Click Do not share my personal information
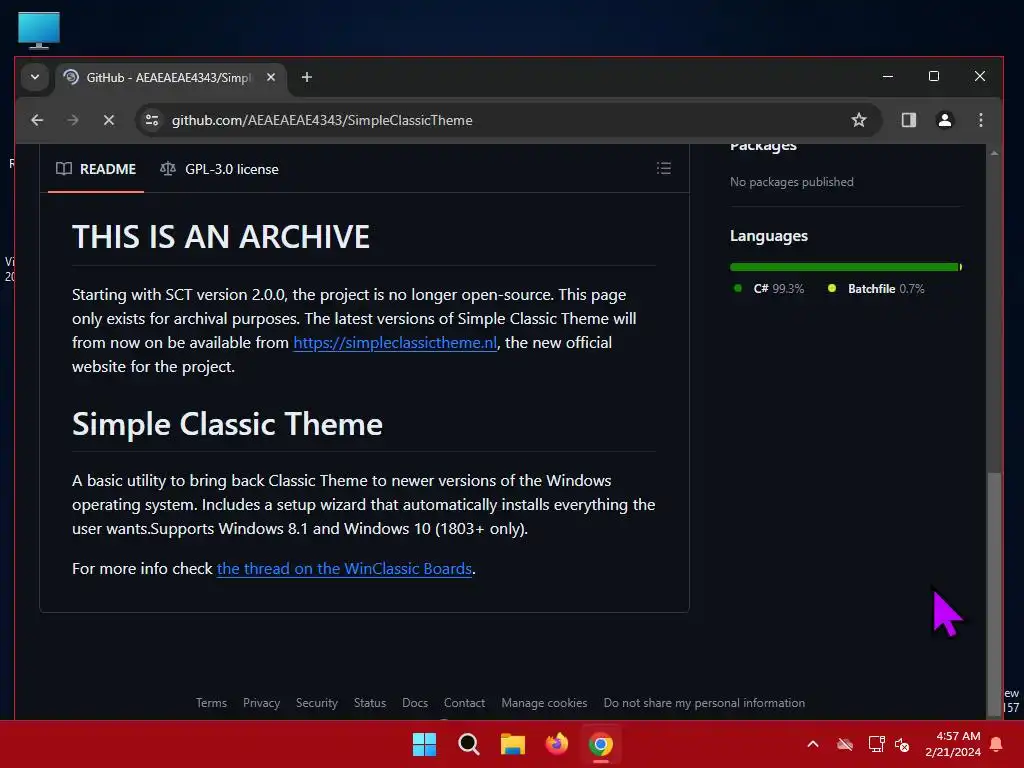1024x768 pixels. pyautogui.click(x=704, y=703)
